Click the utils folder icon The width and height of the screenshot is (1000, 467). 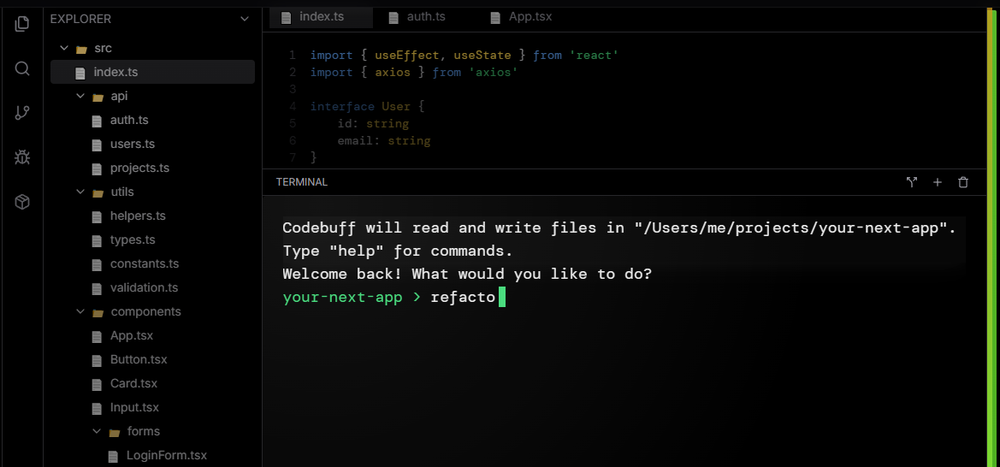tap(98, 193)
